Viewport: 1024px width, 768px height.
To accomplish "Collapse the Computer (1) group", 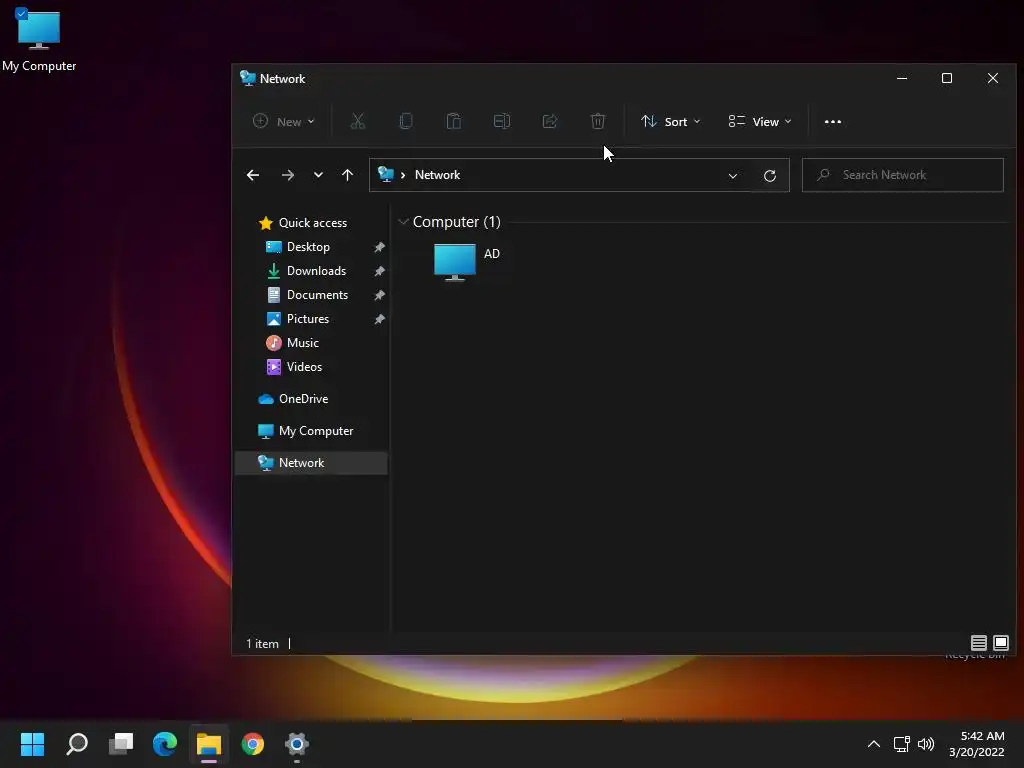I will click(403, 222).
